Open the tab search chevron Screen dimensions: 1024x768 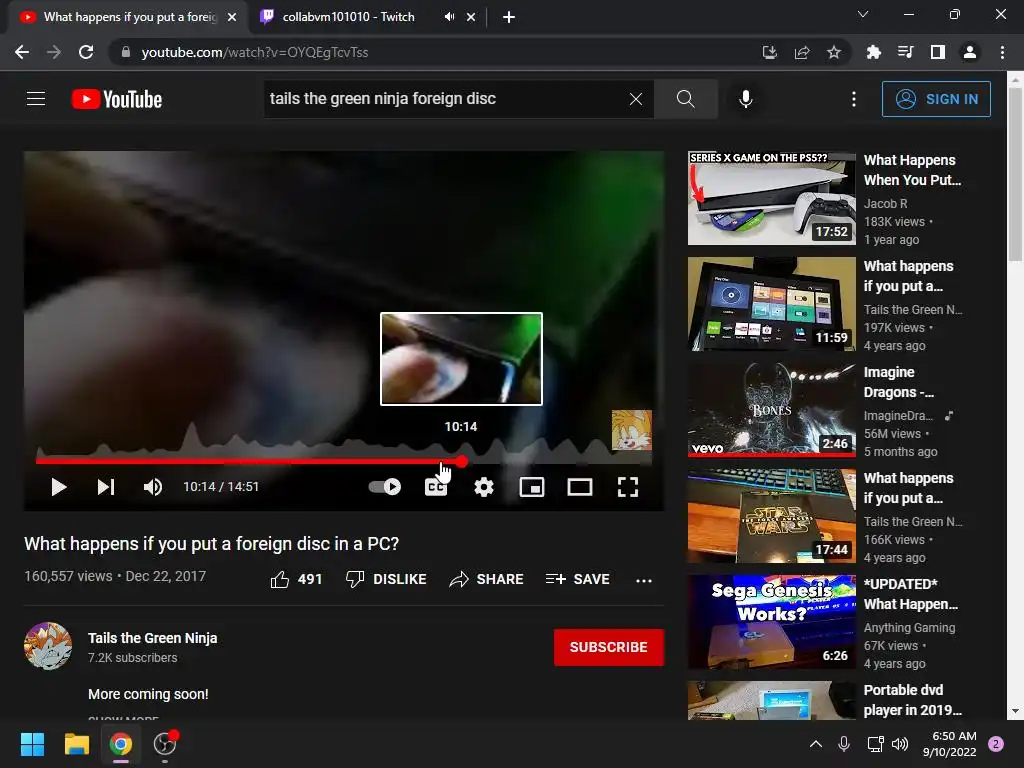pyautogui.click(x=863, y=14)
